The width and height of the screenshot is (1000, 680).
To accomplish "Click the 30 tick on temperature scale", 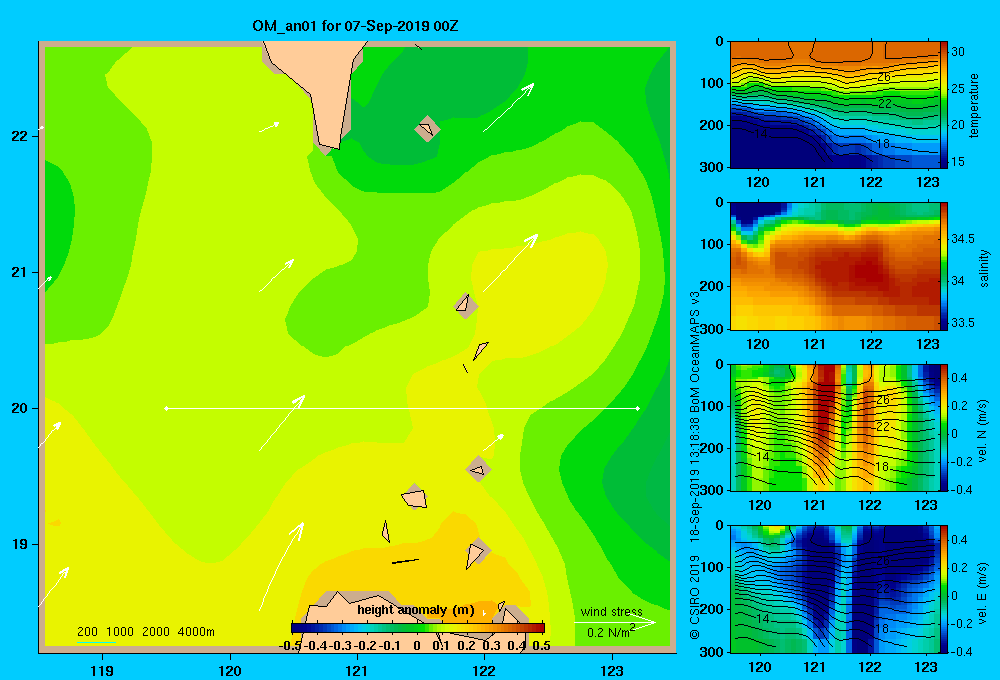I will 958,52.
